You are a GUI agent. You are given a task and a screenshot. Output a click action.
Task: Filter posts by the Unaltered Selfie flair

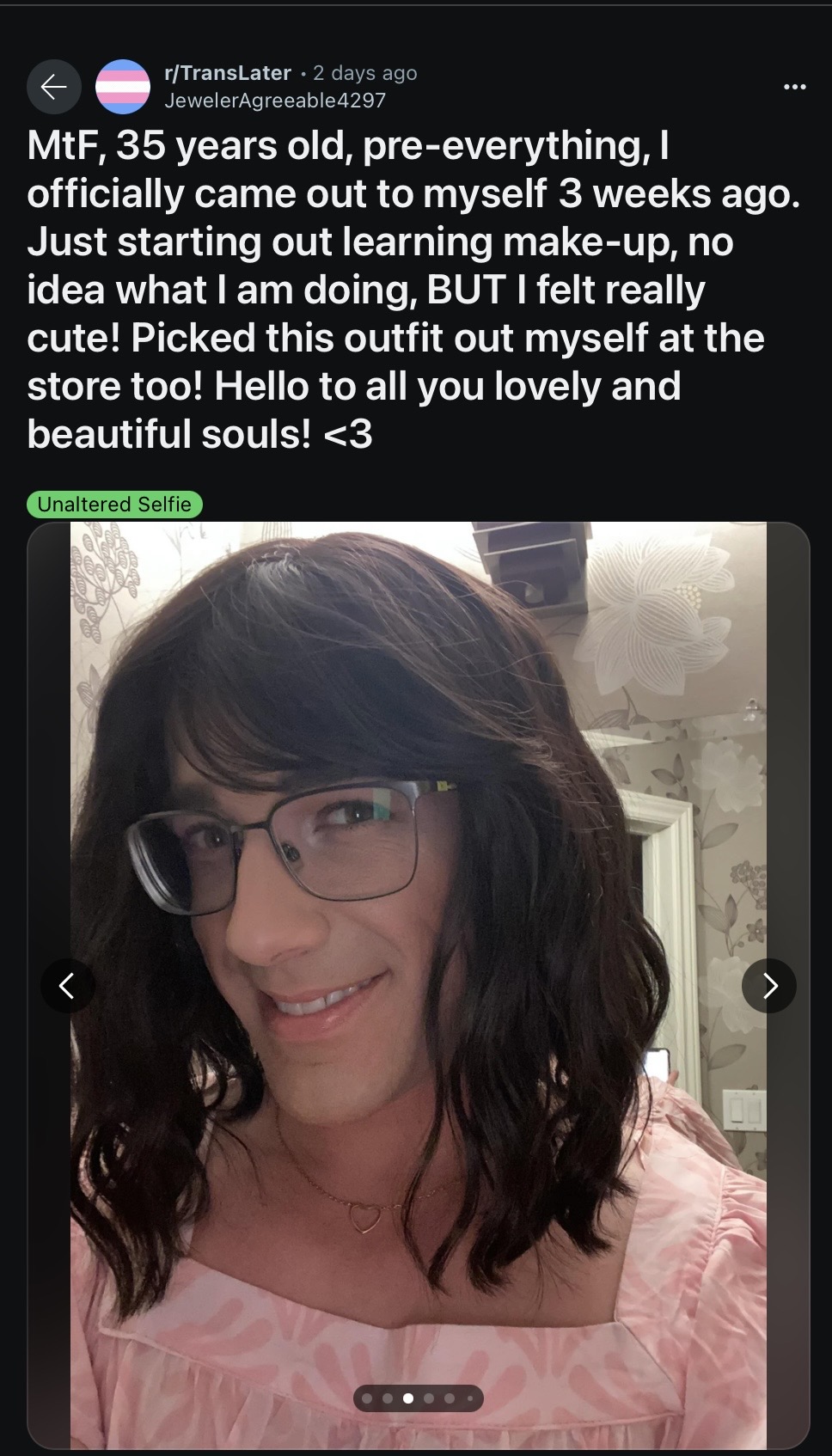[114, 505]
